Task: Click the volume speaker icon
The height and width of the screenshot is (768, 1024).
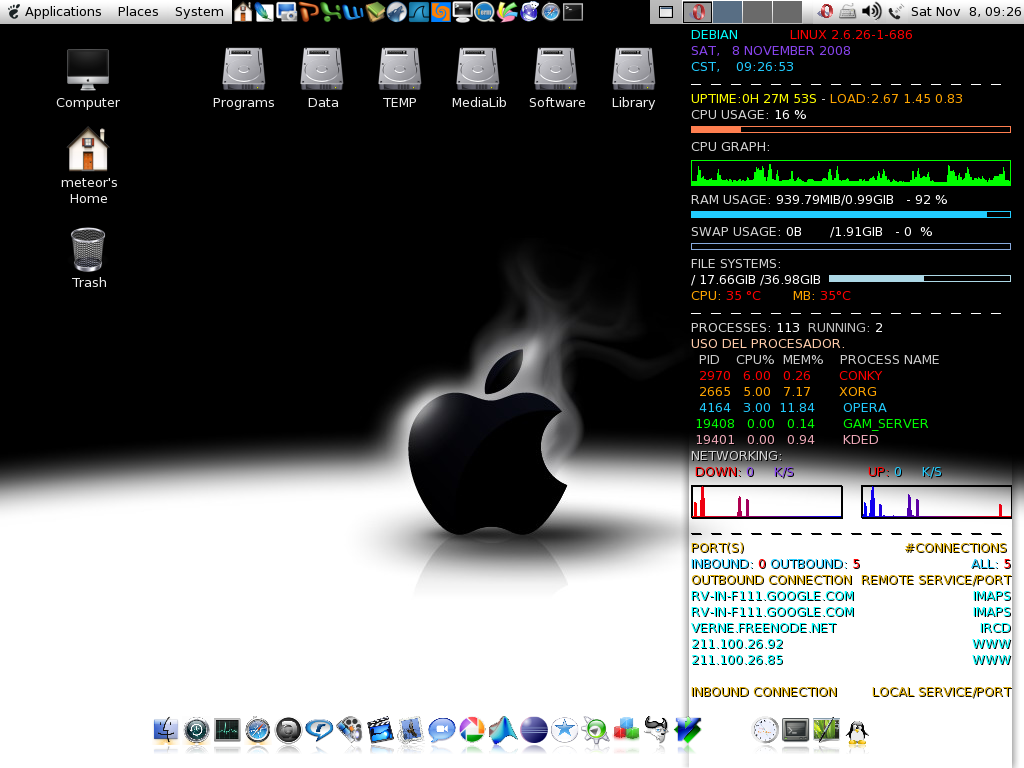Action: point(871,11)
